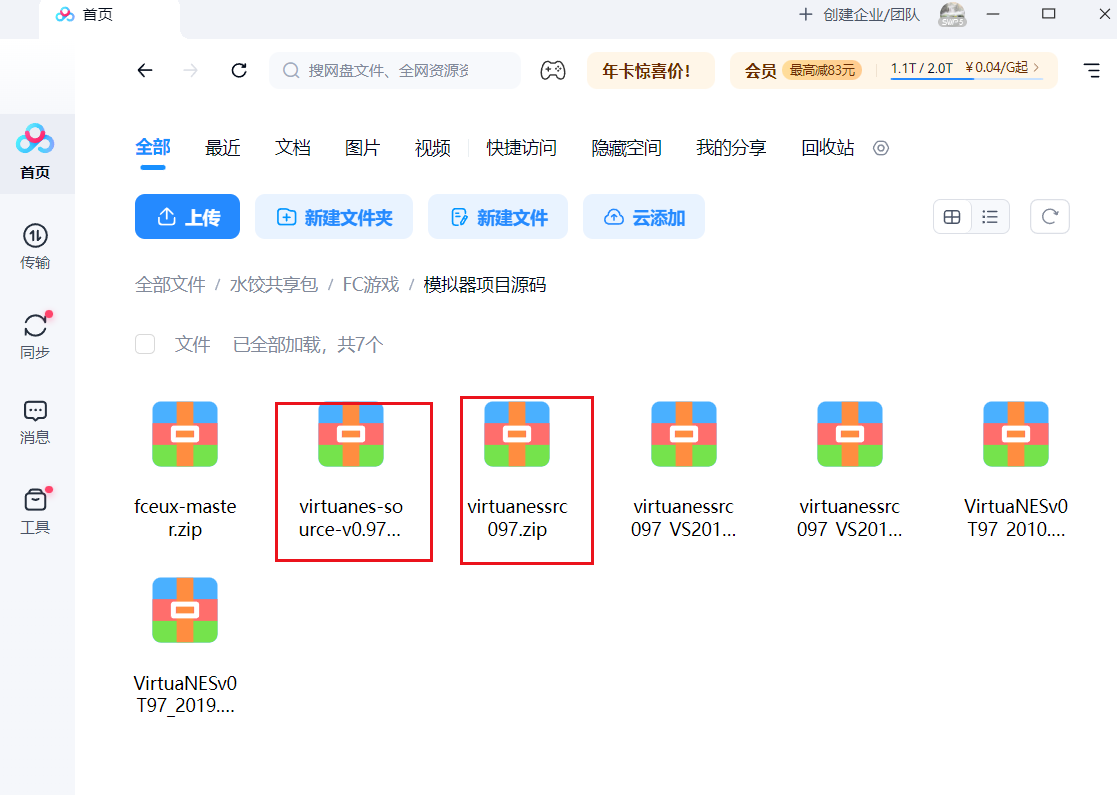
Task: Switch to the 最近 tab
Action: point(223,148)
